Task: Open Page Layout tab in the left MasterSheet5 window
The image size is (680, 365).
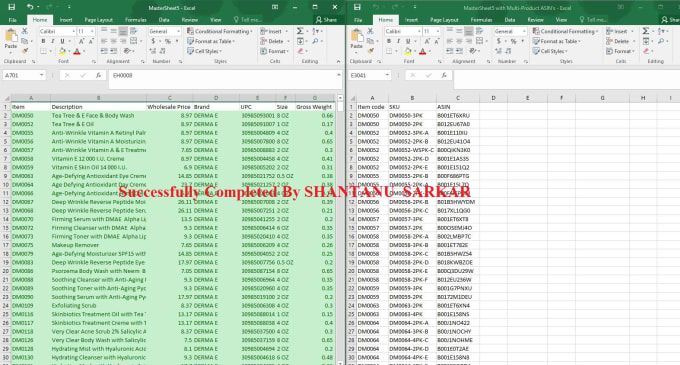Action: (x=98, y=20)
